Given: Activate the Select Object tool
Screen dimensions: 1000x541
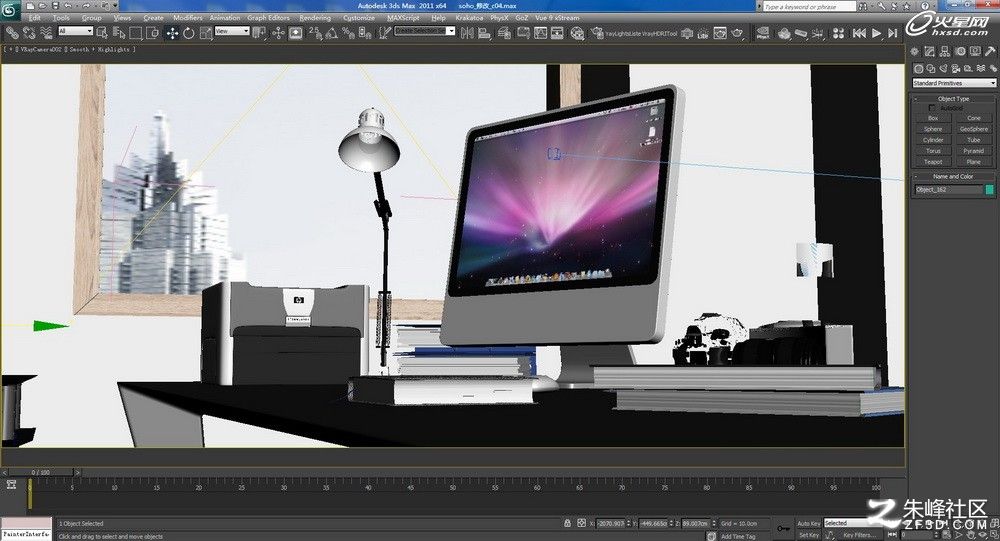Looking at the screenshot, I should (x=102, y=32).
